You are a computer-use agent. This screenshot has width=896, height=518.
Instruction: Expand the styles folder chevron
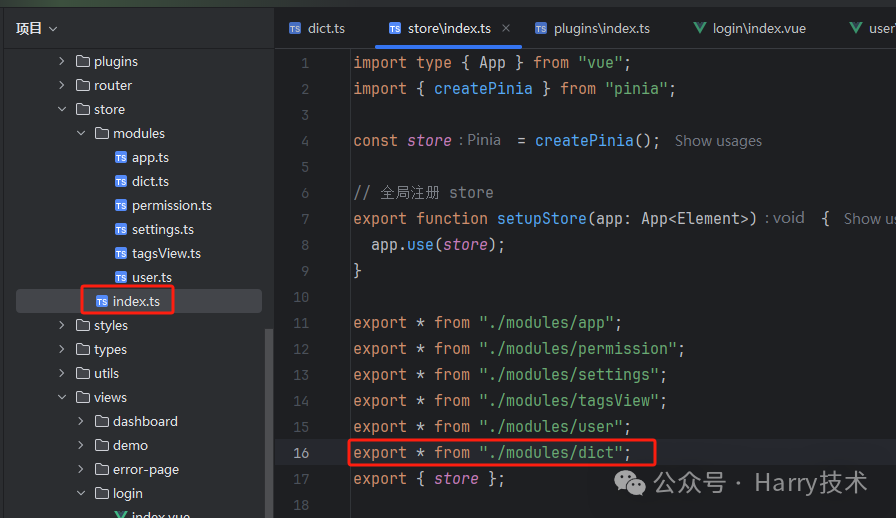pyautogui.click(x=62, y=325)
